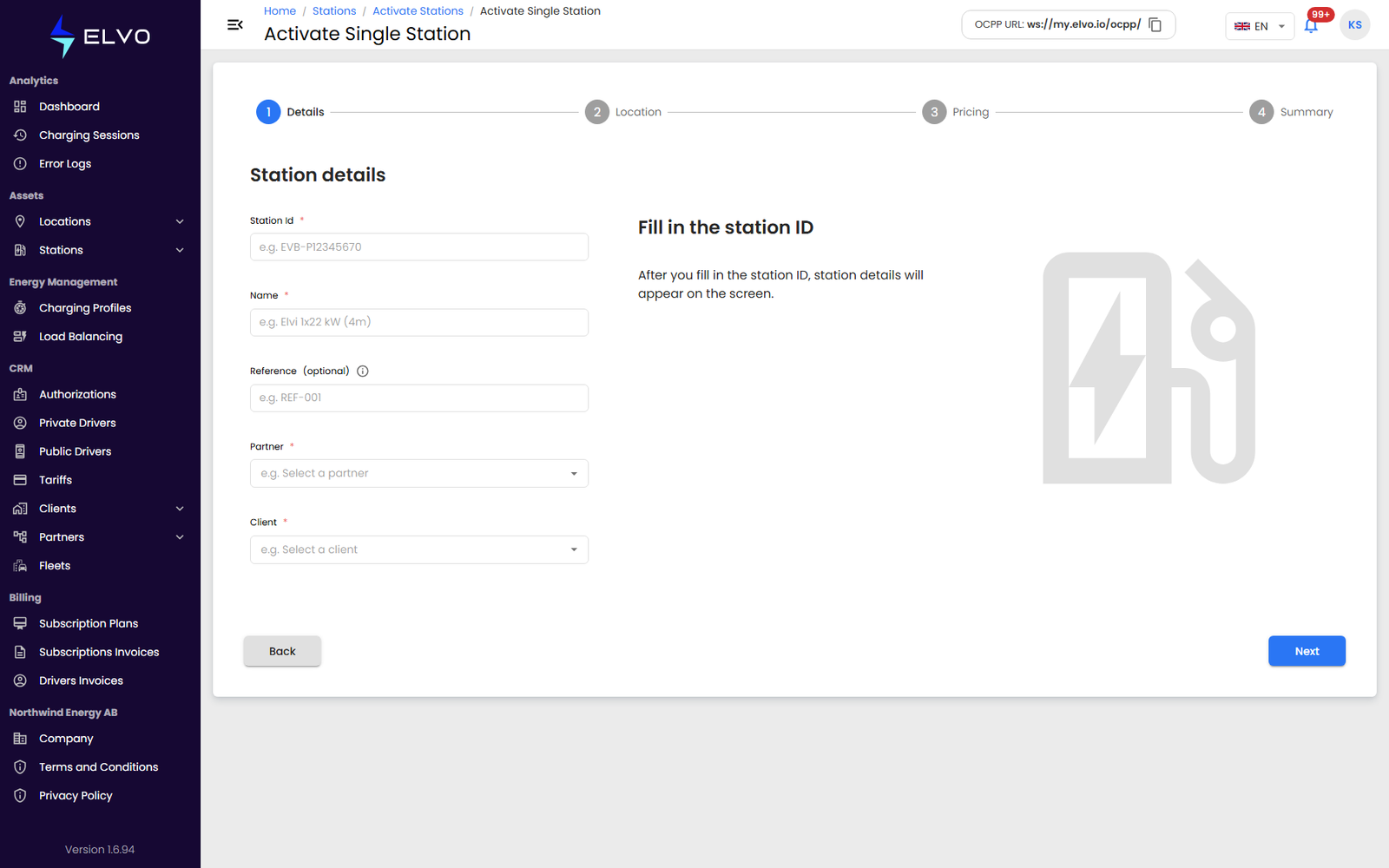This screenshot has height=868, width=1389.
Task: Click the Load Balancing icon
Action: (20, 337)
